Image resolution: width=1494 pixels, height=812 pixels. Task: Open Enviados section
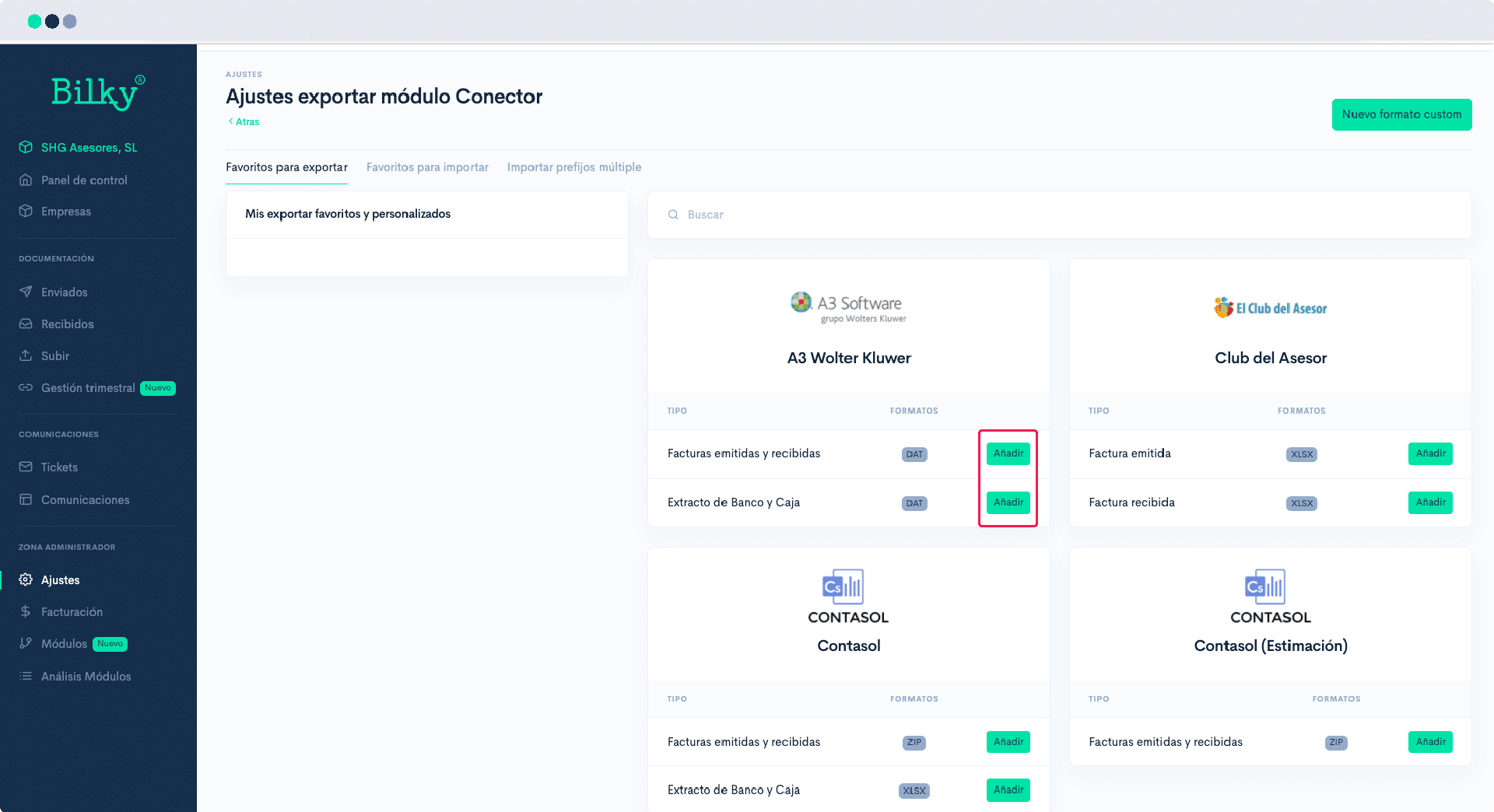pyautogui.click(x=65, y=292)
